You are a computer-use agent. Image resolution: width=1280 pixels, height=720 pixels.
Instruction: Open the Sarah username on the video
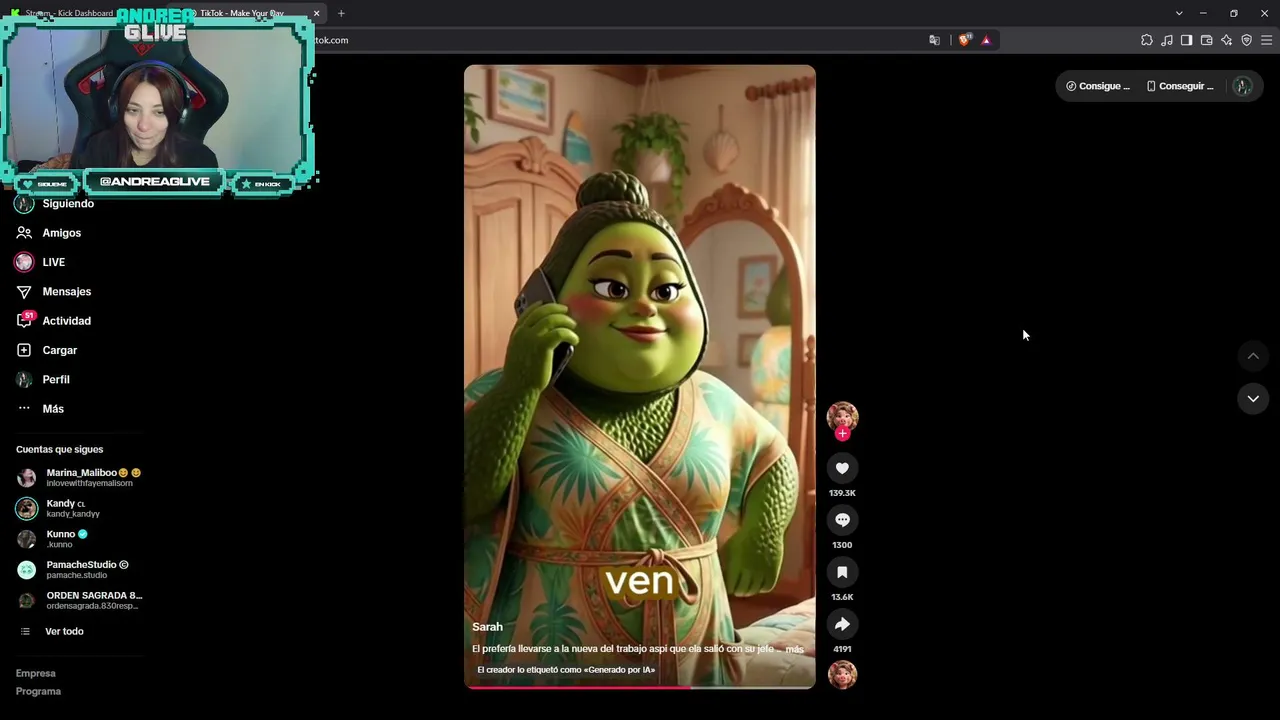point(487,627)
